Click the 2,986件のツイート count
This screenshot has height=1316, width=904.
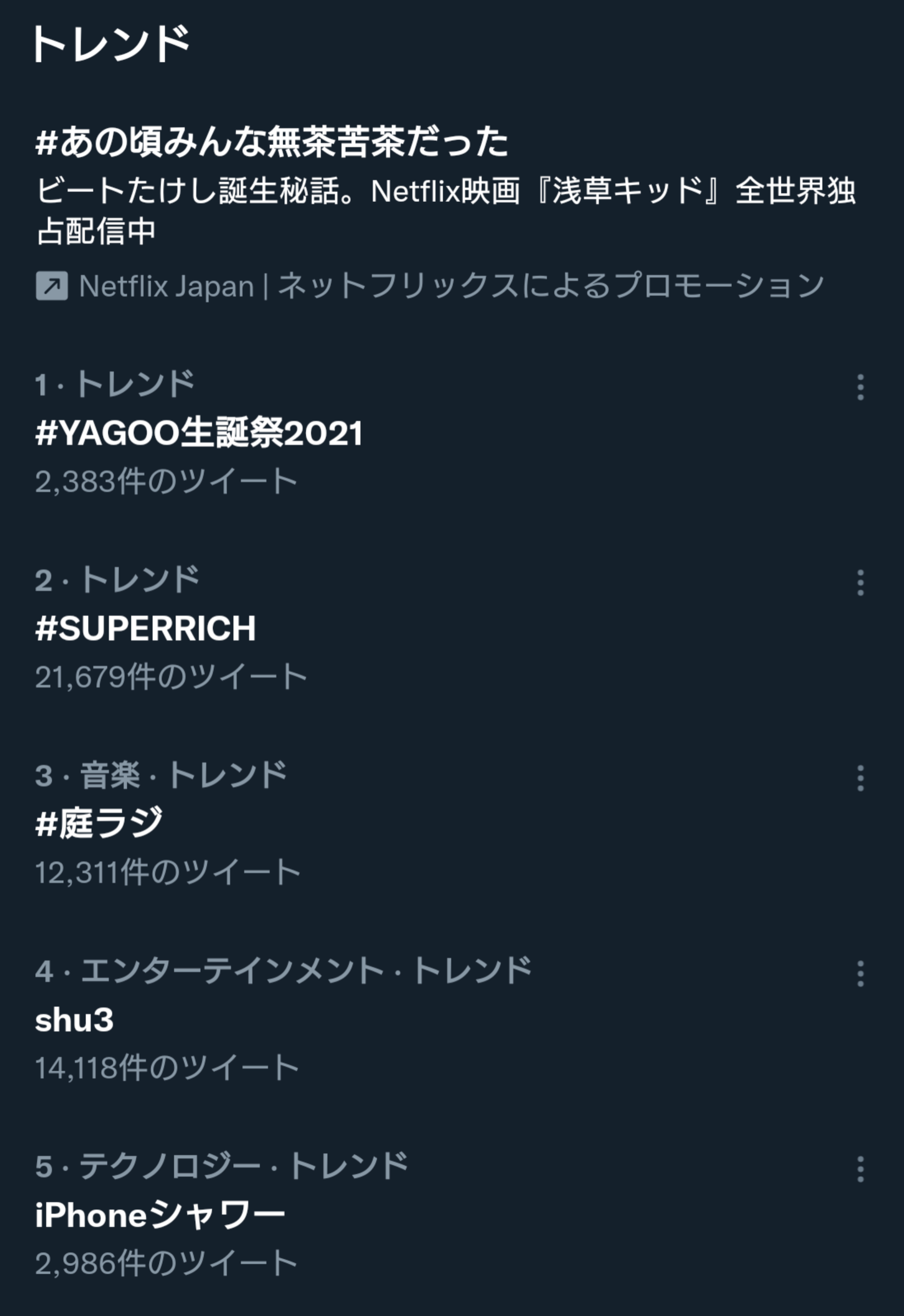click(167, 1263)
